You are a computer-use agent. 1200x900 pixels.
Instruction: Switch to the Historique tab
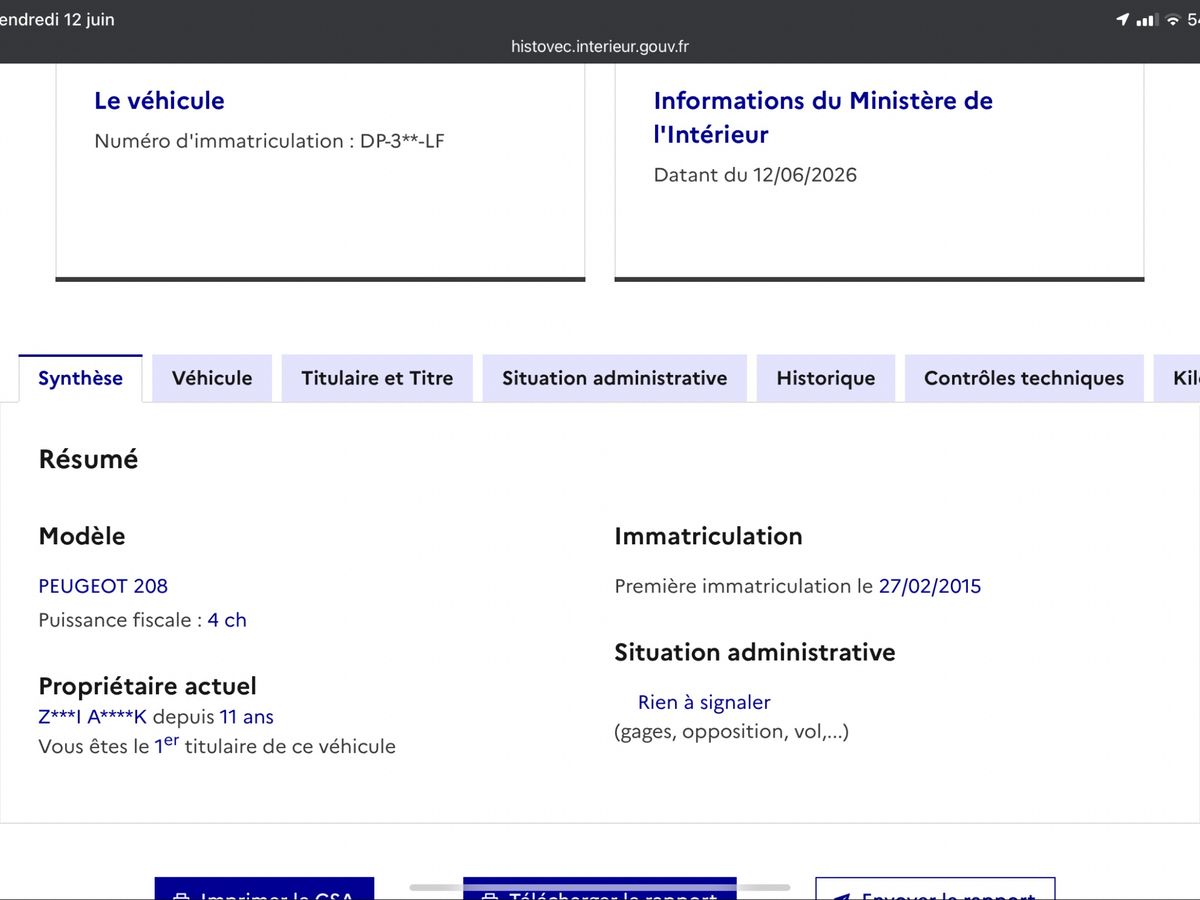pyautogui.click(x=826, y=378)
